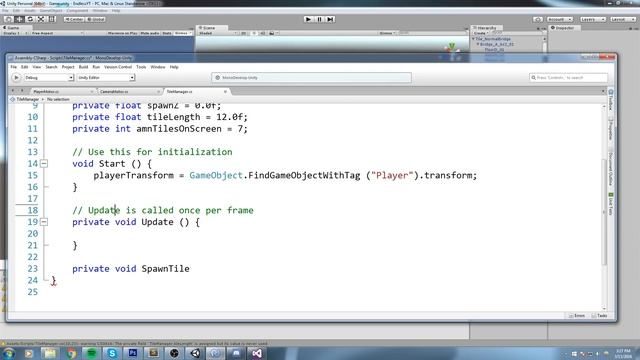
Task: Select Unity's Move tool in toolbar
Action: coord(19,19)
